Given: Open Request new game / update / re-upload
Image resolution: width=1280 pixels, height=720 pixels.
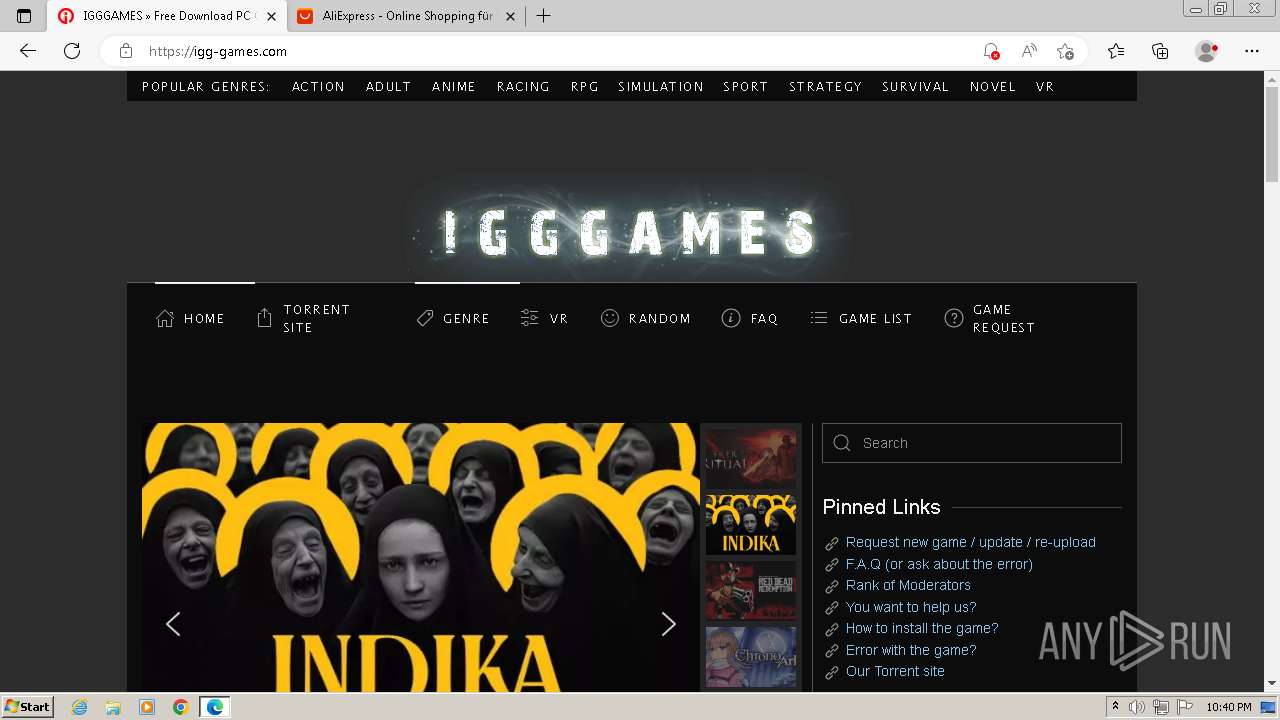Looking at the screenshot, I should 970,542.
